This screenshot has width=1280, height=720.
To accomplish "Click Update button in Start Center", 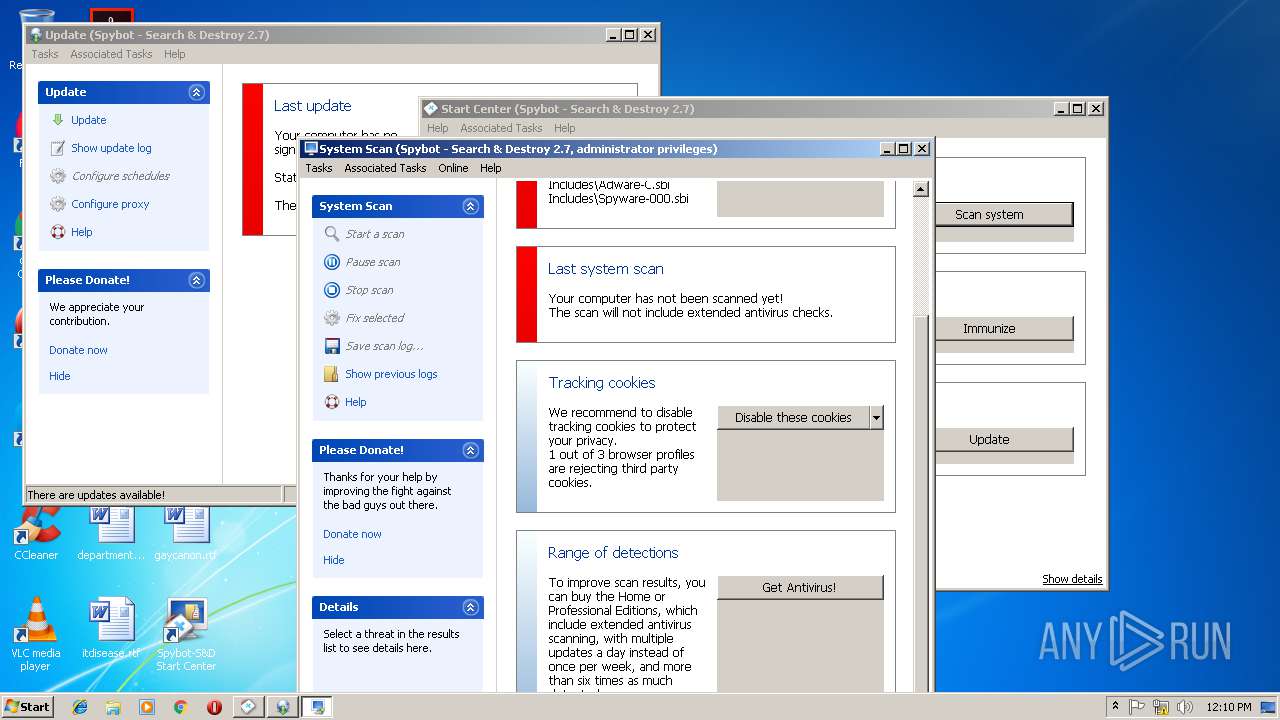I will point(1004,439).
